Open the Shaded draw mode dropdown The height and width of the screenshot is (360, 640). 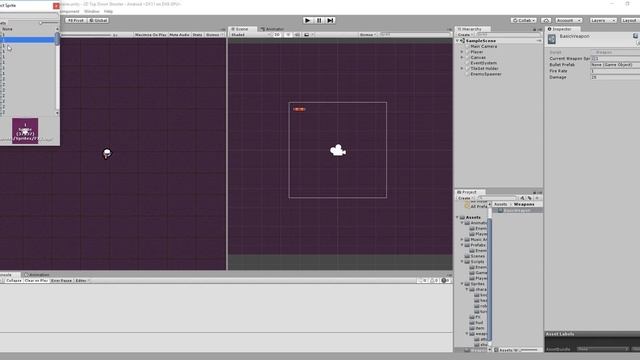[250, 35]
